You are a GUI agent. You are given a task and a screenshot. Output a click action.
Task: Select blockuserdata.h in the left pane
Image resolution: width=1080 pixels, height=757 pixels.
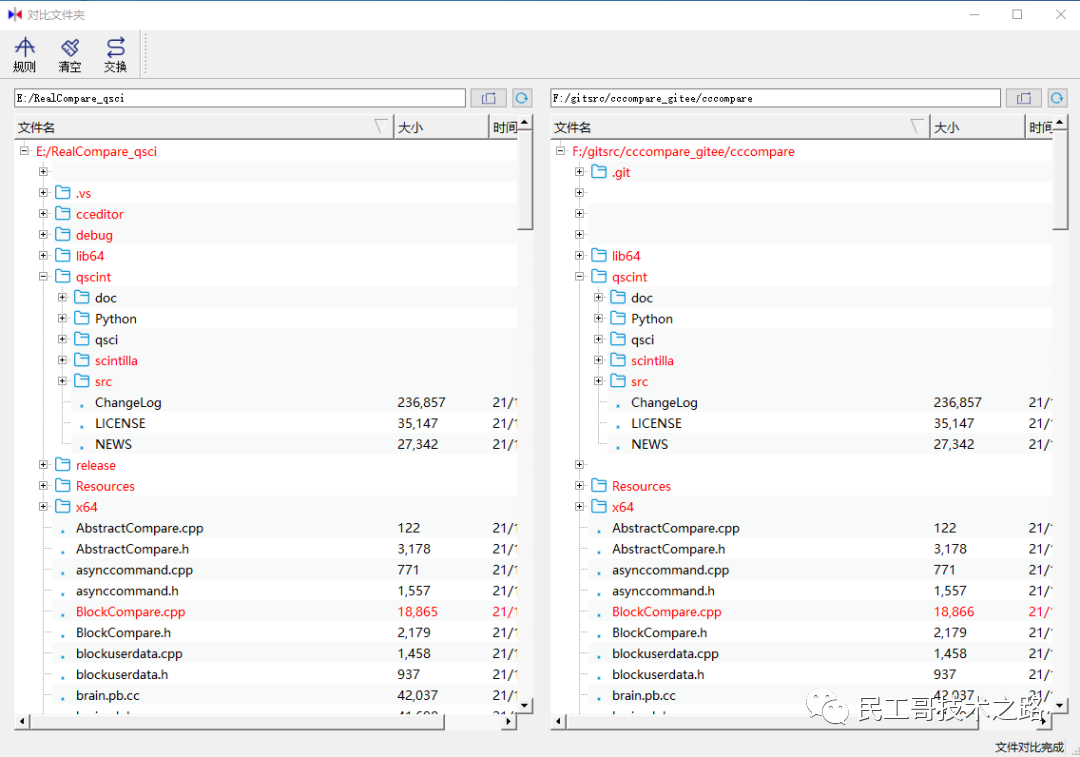(122, 674)
